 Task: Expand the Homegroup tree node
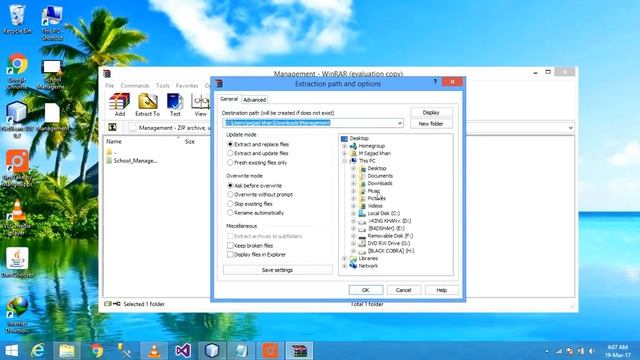(344, 146)
